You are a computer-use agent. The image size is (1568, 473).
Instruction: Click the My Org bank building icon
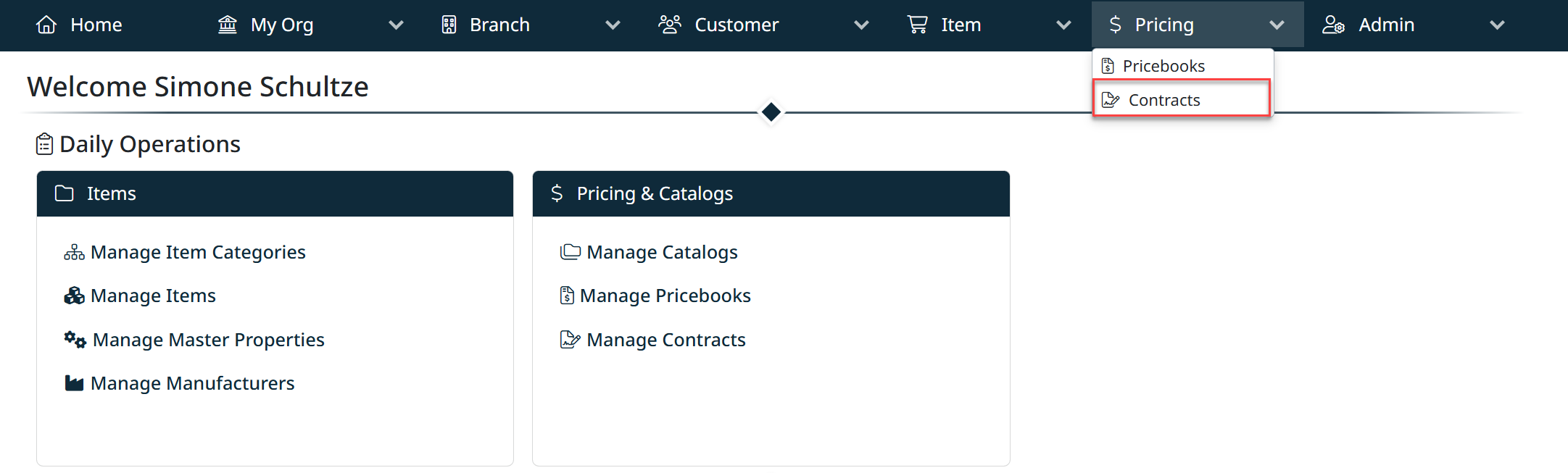coord(228,25)
